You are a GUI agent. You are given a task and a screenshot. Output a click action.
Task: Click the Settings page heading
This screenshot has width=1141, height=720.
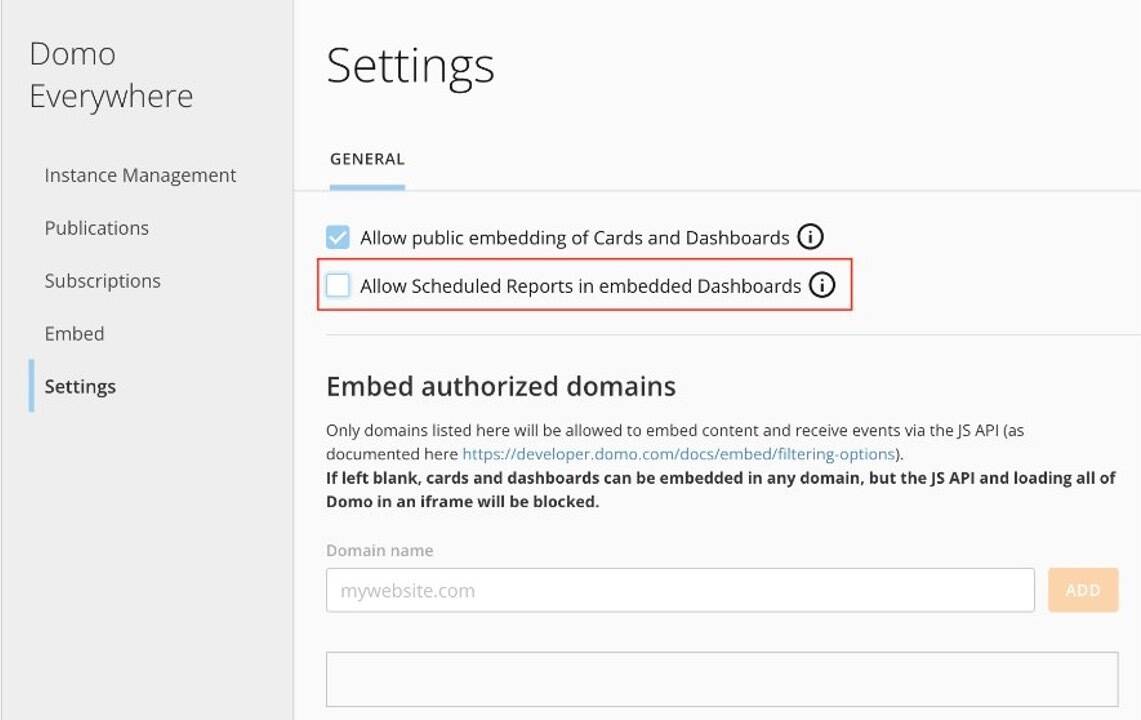(410, 67)
